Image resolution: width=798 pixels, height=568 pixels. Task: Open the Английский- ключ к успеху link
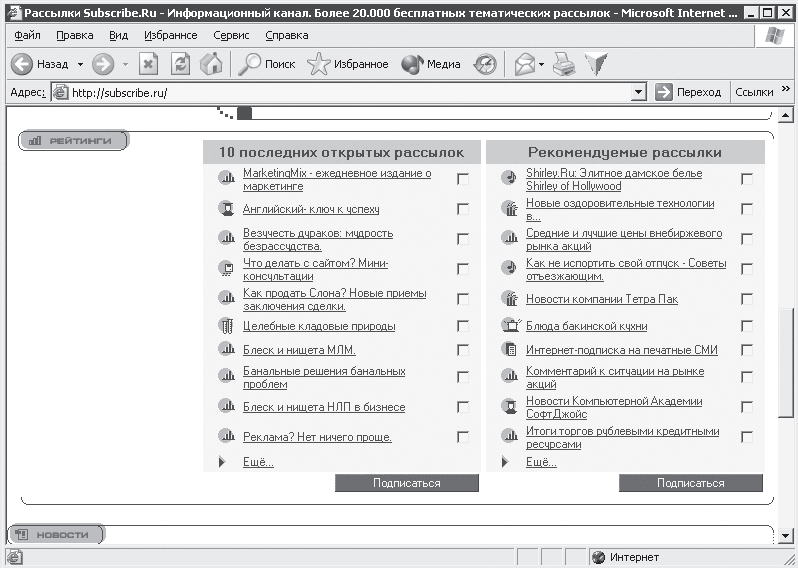(x=310, y=210)
